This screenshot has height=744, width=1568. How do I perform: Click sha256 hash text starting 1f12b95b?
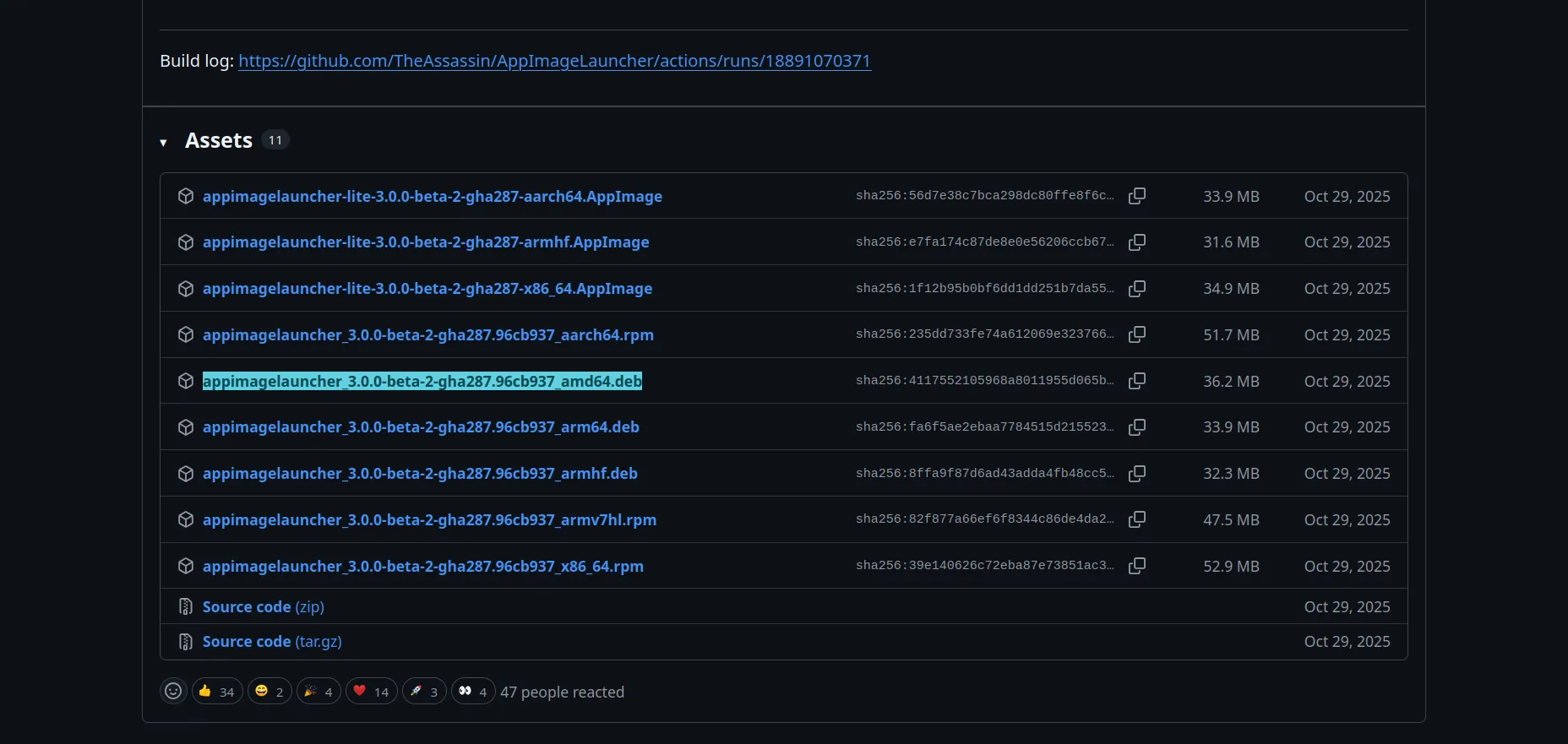click(984, 289)
